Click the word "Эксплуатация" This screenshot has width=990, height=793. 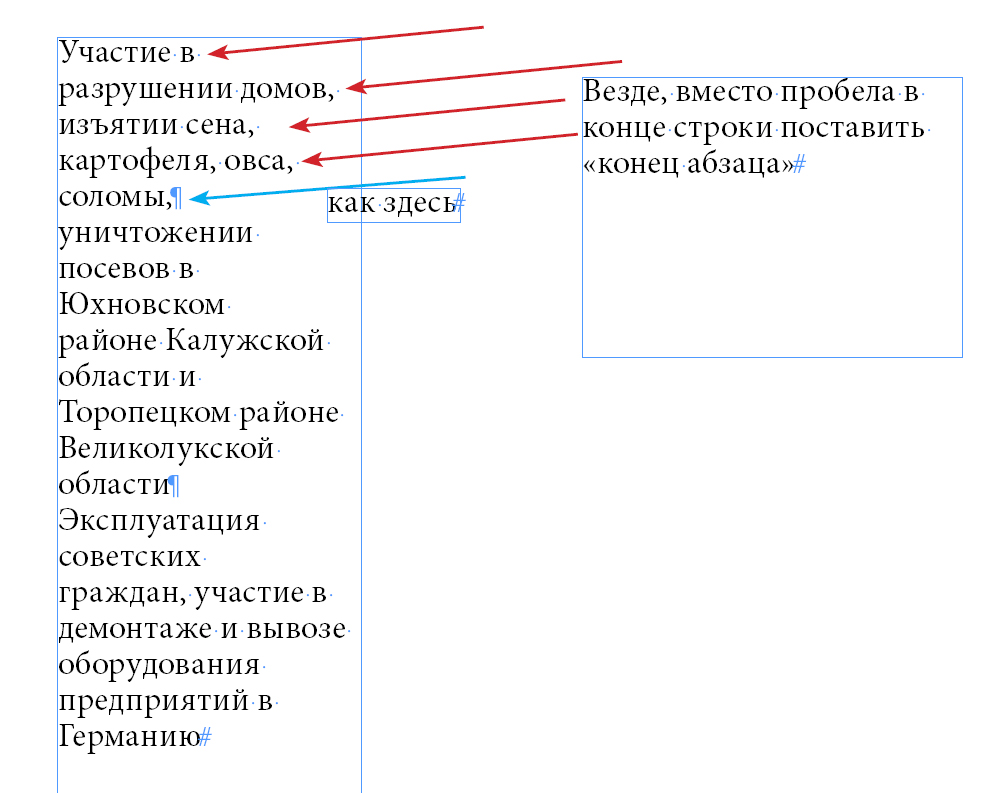point(159,522)
